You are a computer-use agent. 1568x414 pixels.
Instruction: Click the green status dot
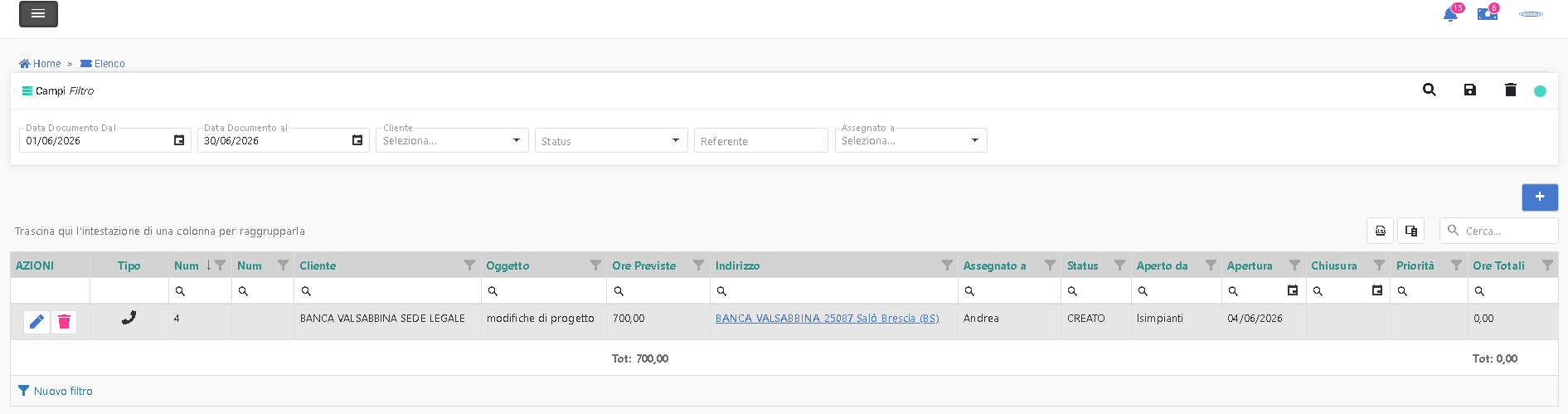point(1540,91)
